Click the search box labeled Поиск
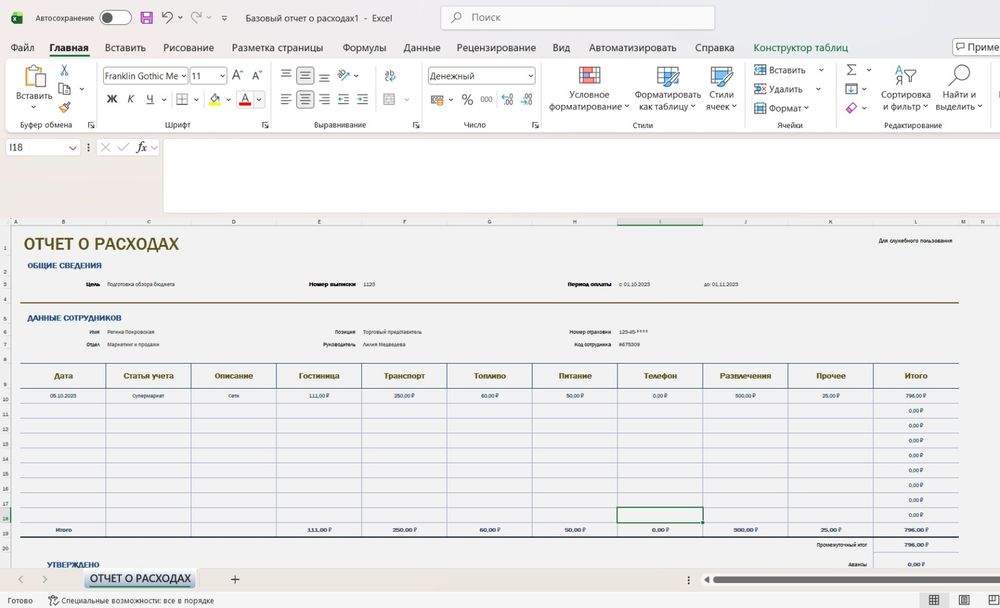The height and width of the screenshot is (608, 1000). pos(577,18)
